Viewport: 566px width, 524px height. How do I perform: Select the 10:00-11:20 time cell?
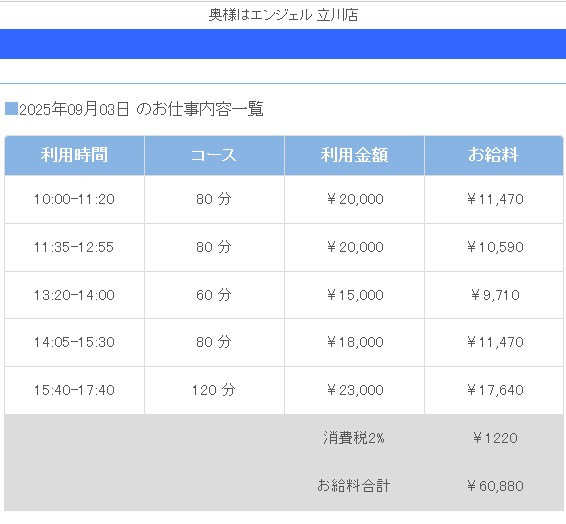click(x=74, y=199)
